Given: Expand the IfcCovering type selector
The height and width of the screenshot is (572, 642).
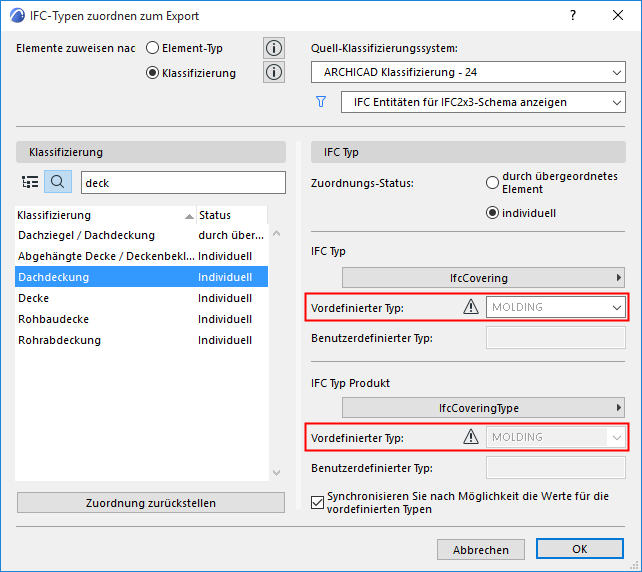Looking at the screenshot, I should click(x=486, y=277).
